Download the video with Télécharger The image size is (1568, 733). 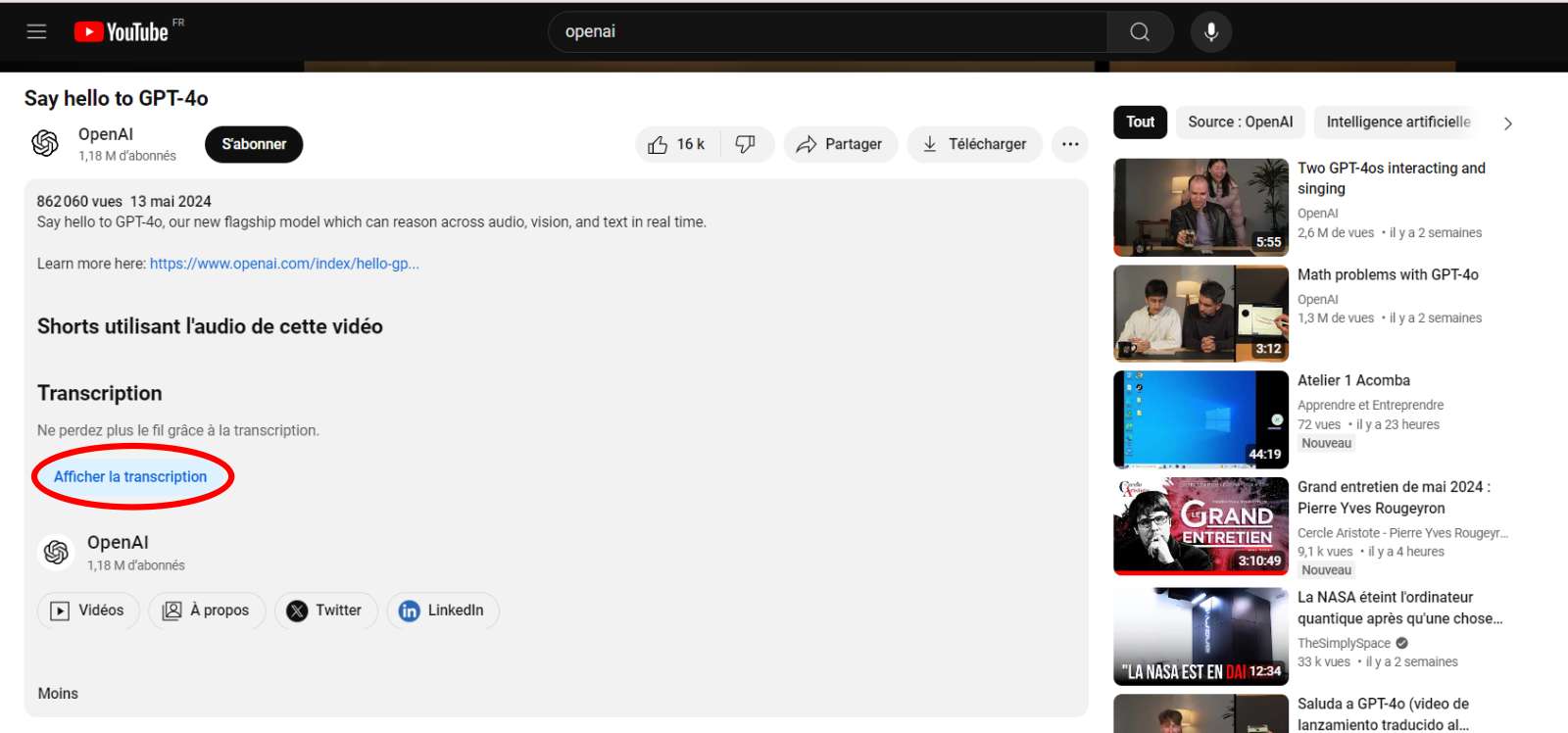pos(975,144)
